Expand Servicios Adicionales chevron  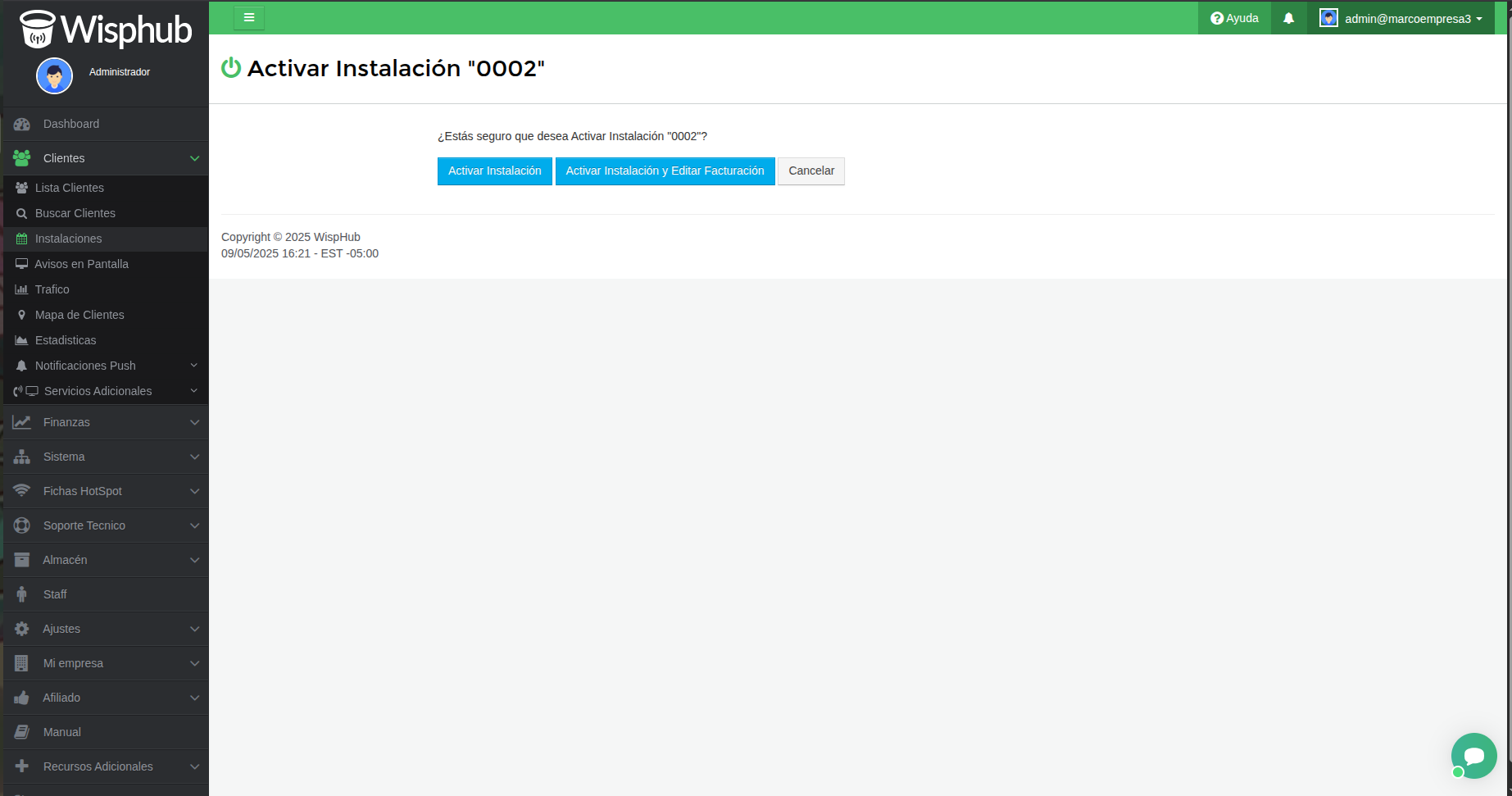pos(194,391)
